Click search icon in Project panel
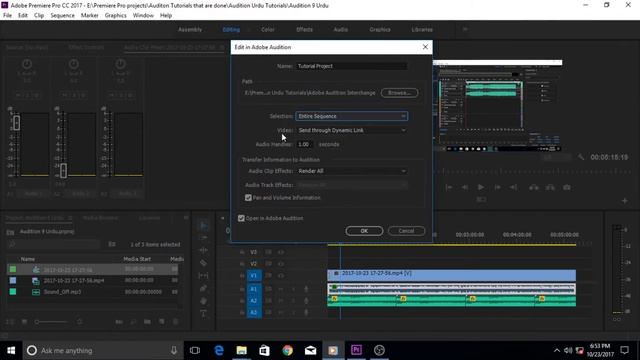640x360 pixels. click(12, 244)
